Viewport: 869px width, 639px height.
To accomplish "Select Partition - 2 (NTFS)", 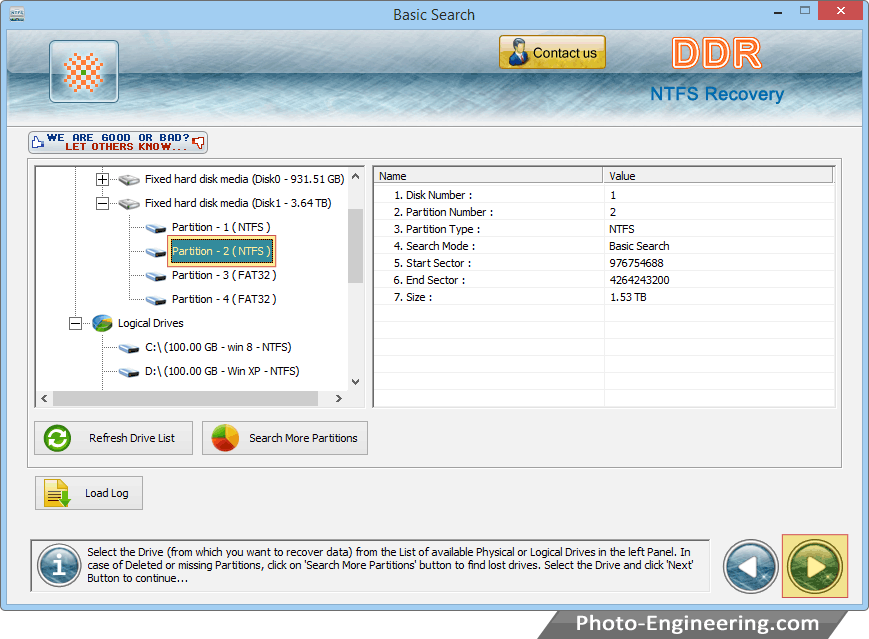I will (x=221, y=251).
